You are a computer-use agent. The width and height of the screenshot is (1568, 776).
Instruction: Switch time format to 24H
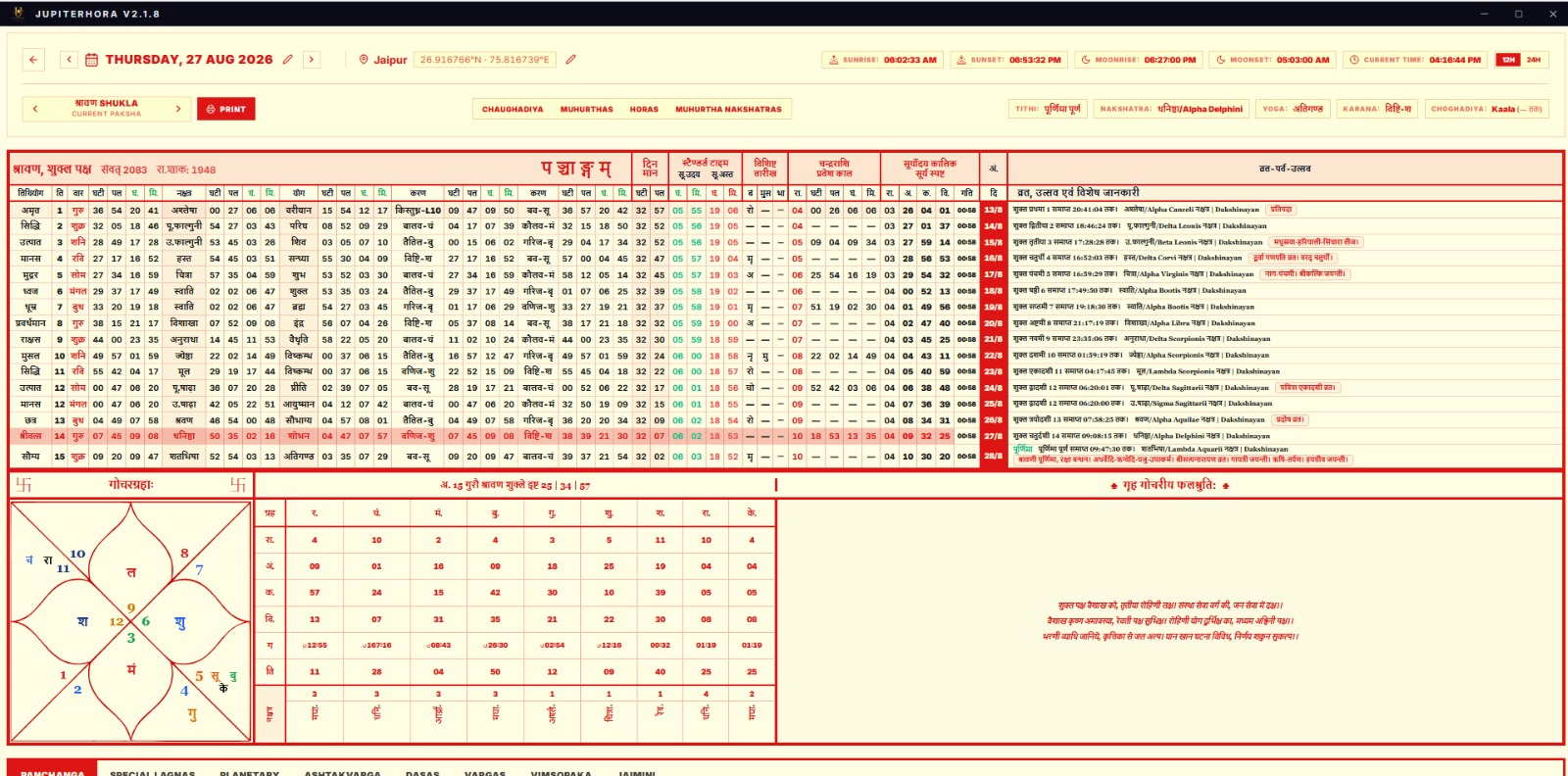click(1534, 60)
